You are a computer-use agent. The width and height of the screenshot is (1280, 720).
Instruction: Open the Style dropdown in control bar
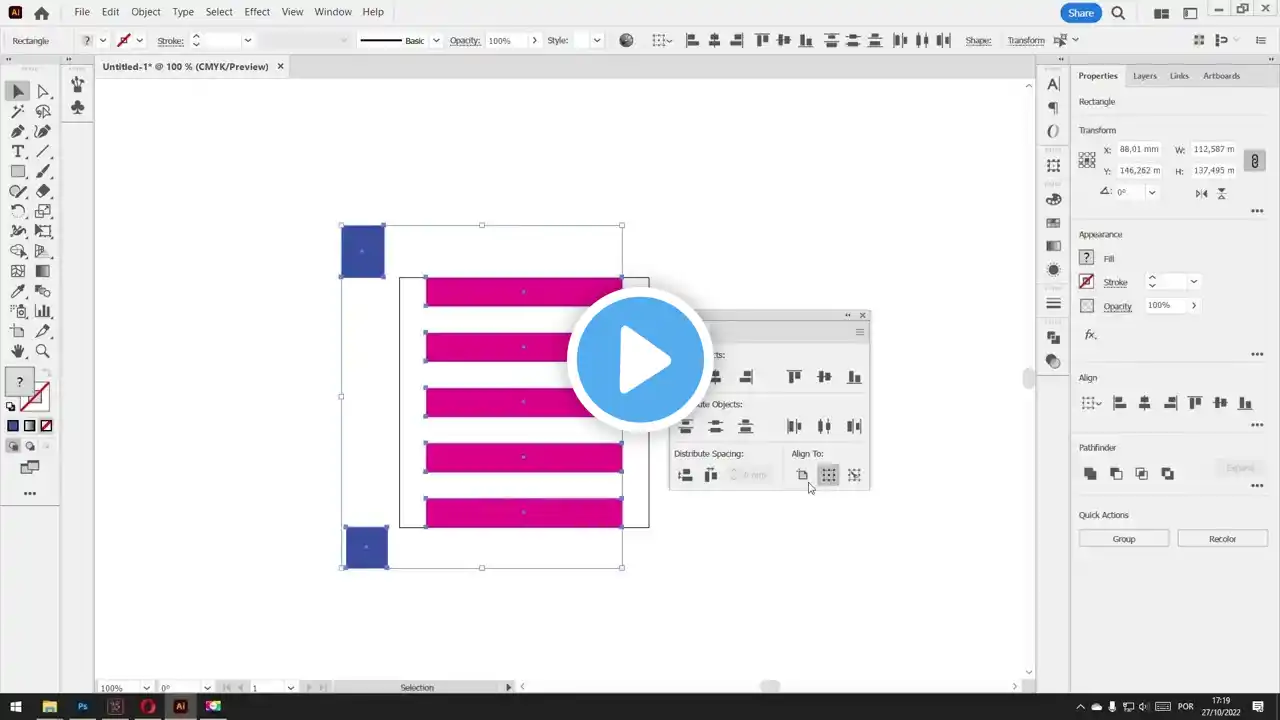click(x=597, y=41)
